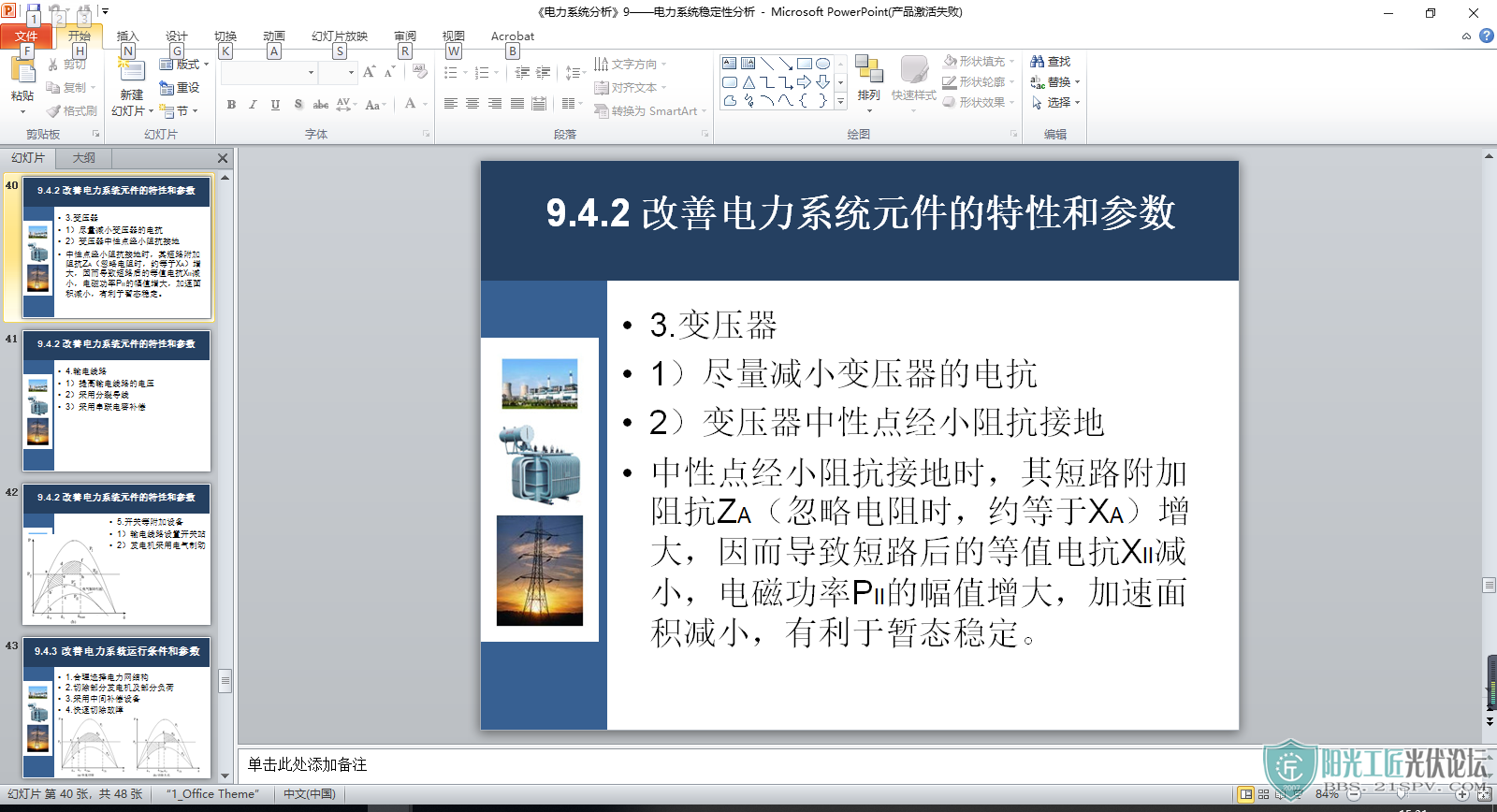1497x812 pixels.
Task: Click the Align Text (对齐文本) button
Action: click(x=632, y=88)
